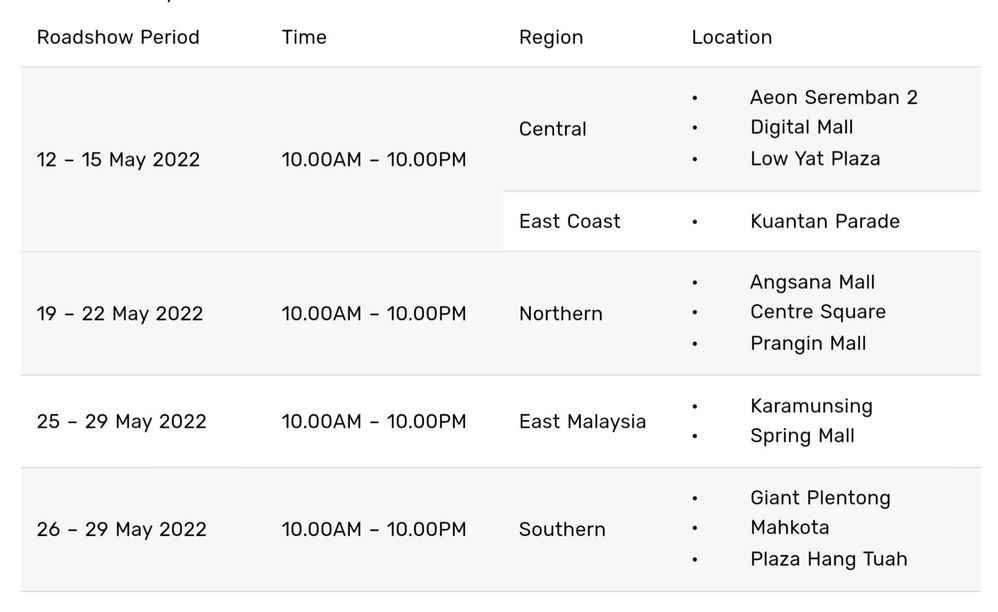Click Plaza Hang Tuah location
The width and height of the screenshot is (998, 612).
(x=829, y=559)
